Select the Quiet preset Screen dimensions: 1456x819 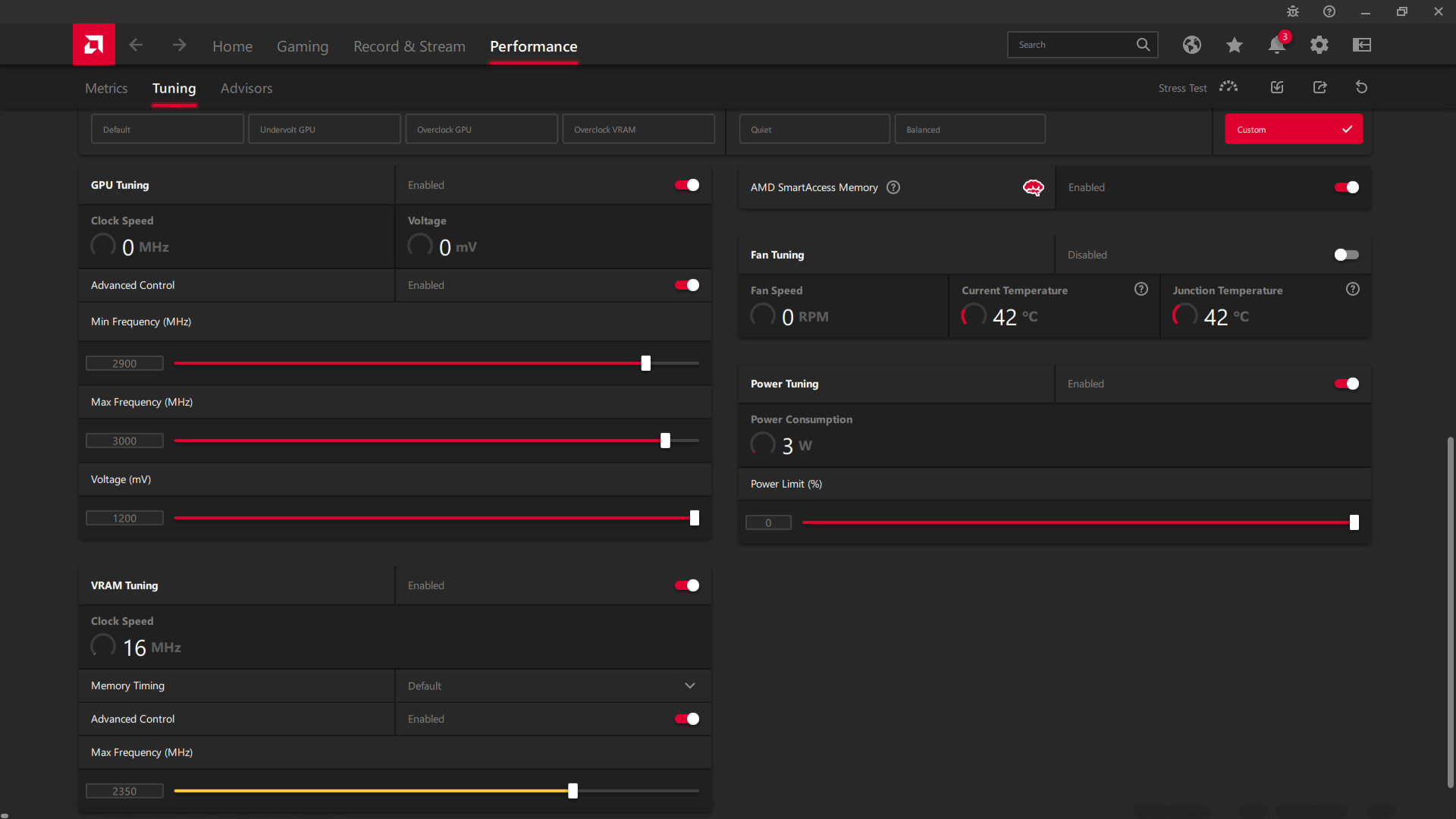[x=814, y=129]
